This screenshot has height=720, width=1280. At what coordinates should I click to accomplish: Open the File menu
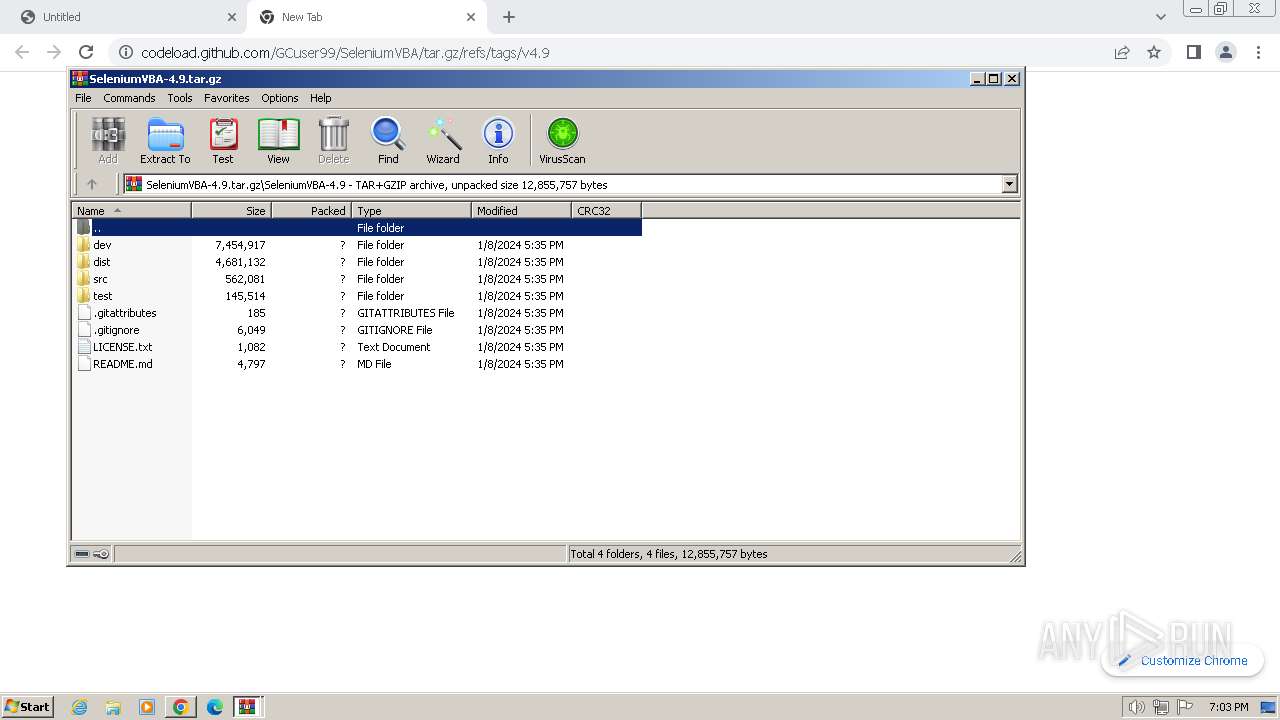(83, 98)
